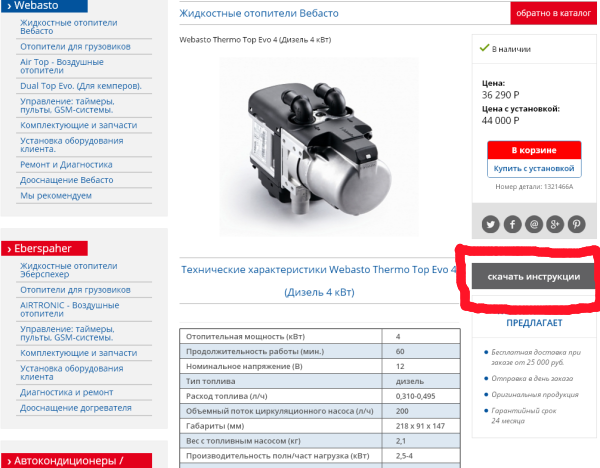The height and width of the screenshot is (468, 600).
Task: Open the Eberspaher section header
Action: pos(44,248)
